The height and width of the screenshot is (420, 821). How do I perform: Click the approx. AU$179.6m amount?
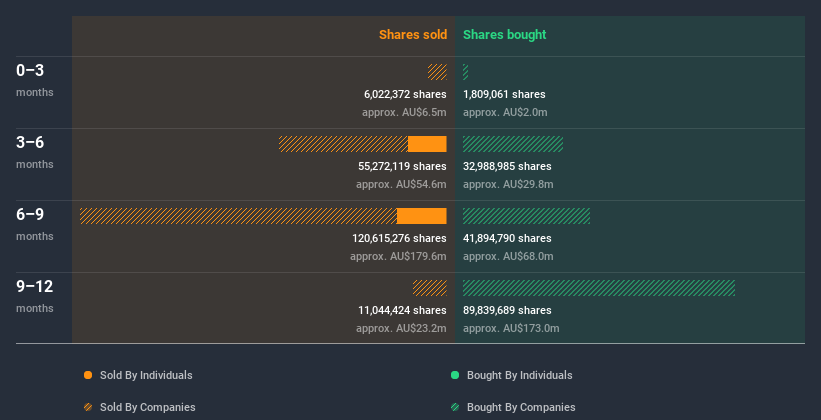coord(398,256)
